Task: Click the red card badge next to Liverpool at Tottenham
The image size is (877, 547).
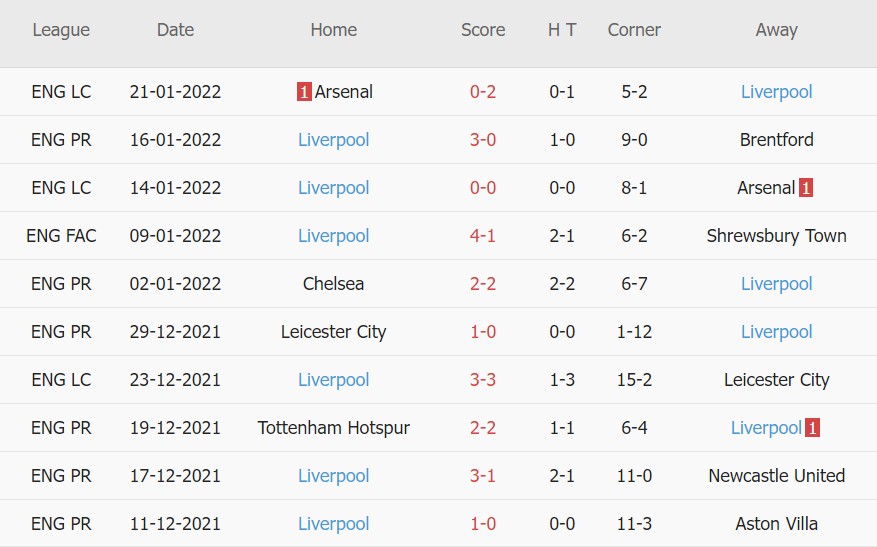Action: (x=812, y=428)
